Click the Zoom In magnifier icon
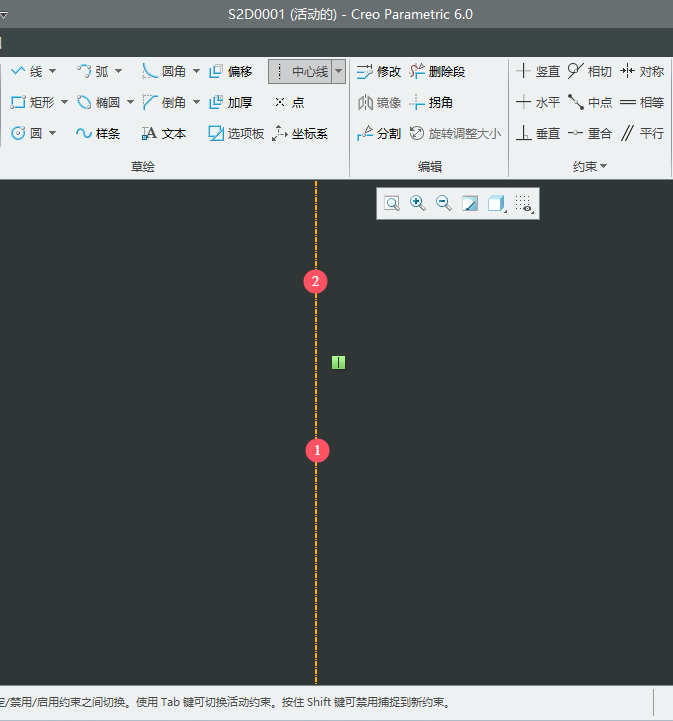The height and width of the screenshot is (721, 673). [418, 203]
